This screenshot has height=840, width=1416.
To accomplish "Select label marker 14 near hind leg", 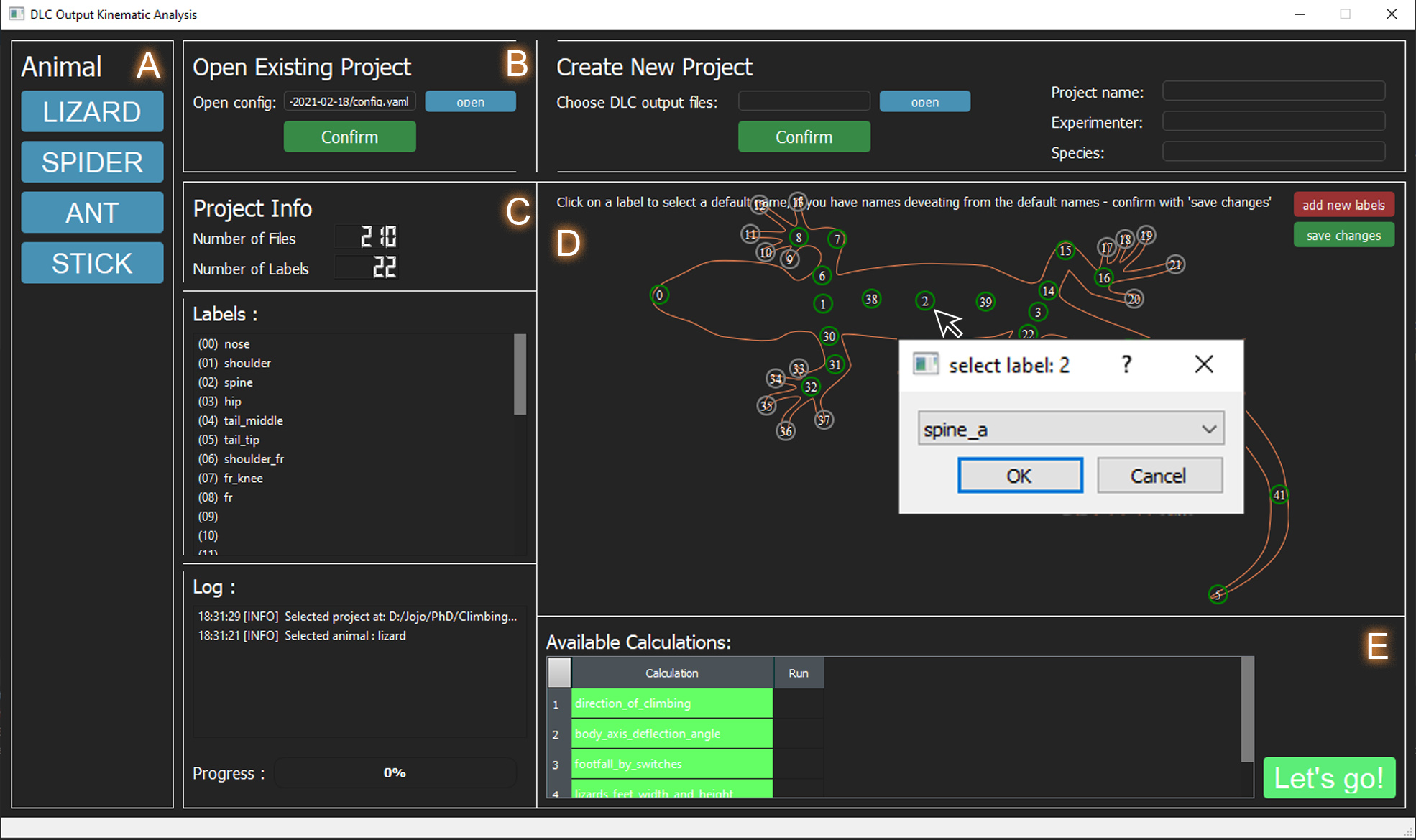I will tap(1048, 291).
